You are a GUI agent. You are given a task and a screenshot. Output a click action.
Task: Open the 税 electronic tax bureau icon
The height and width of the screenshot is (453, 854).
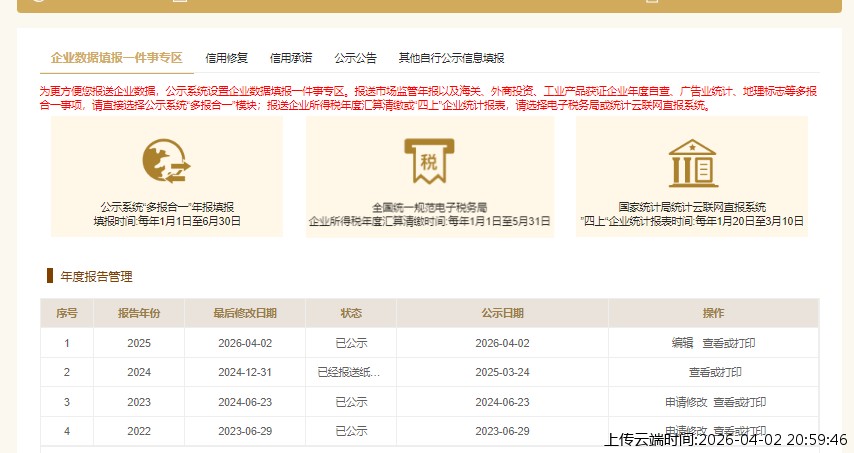tap(429, 161)
